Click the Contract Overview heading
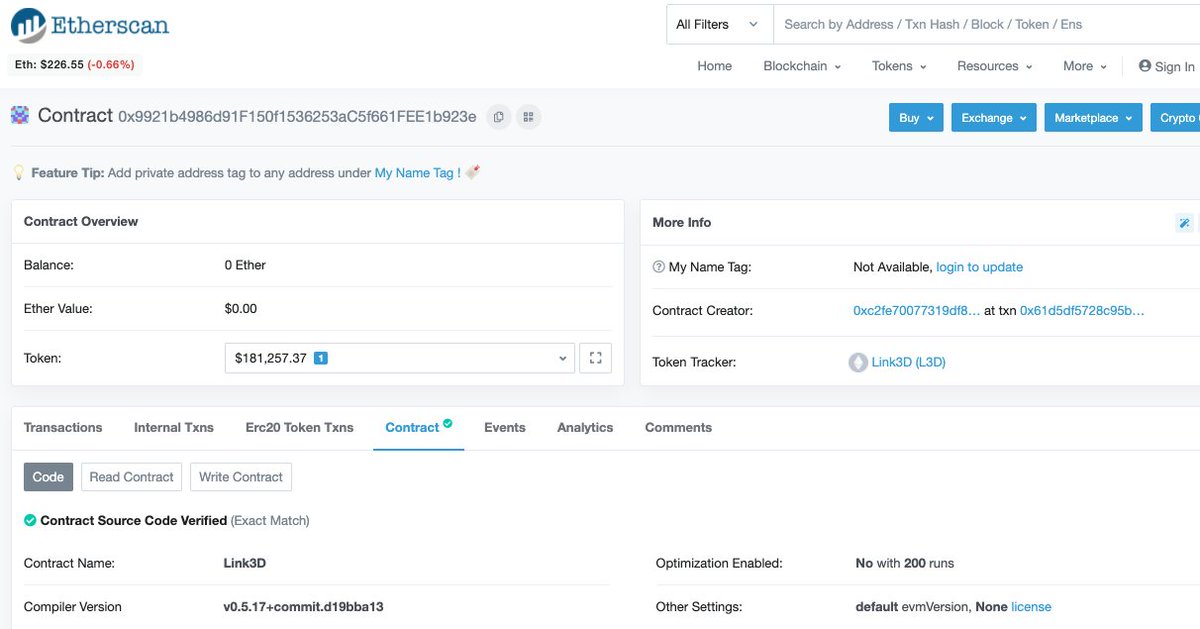 tap(81, 221)
